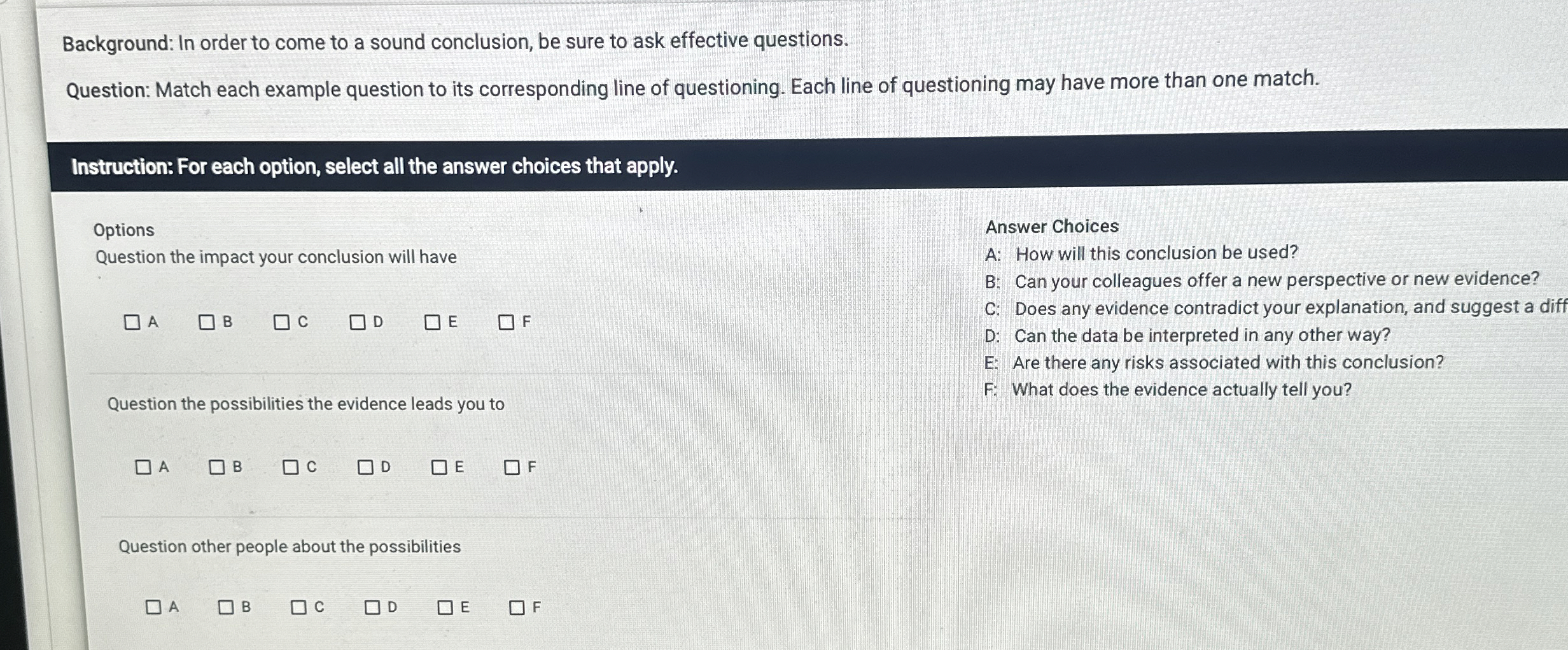
Task: Check option C under possibilities evidence question
Action: pos(291,468)
